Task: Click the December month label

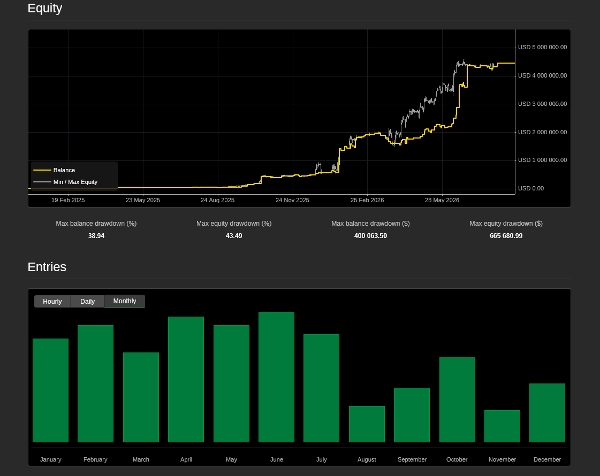Action: (x=547, y=460)
